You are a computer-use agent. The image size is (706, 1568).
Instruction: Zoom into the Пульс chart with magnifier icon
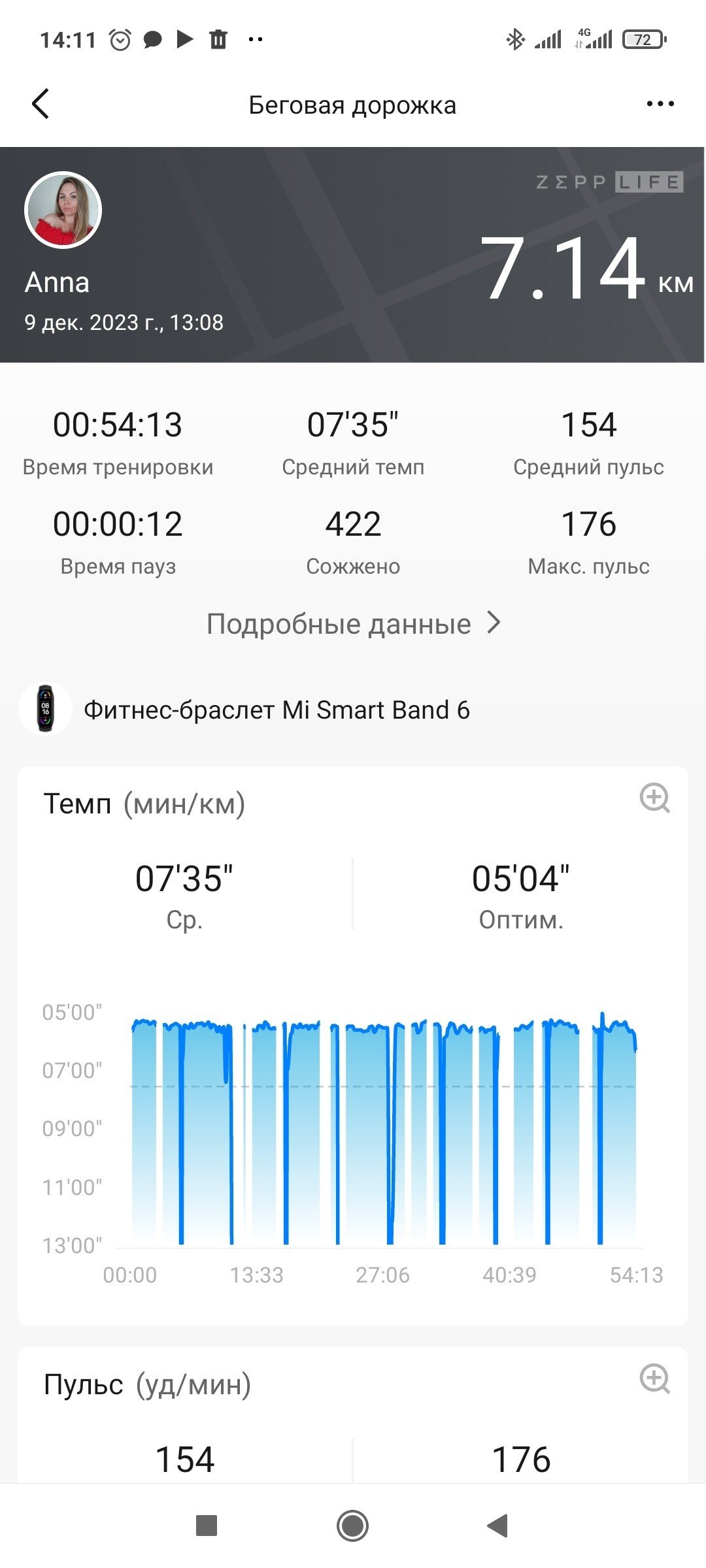[x=654, y=1379]
